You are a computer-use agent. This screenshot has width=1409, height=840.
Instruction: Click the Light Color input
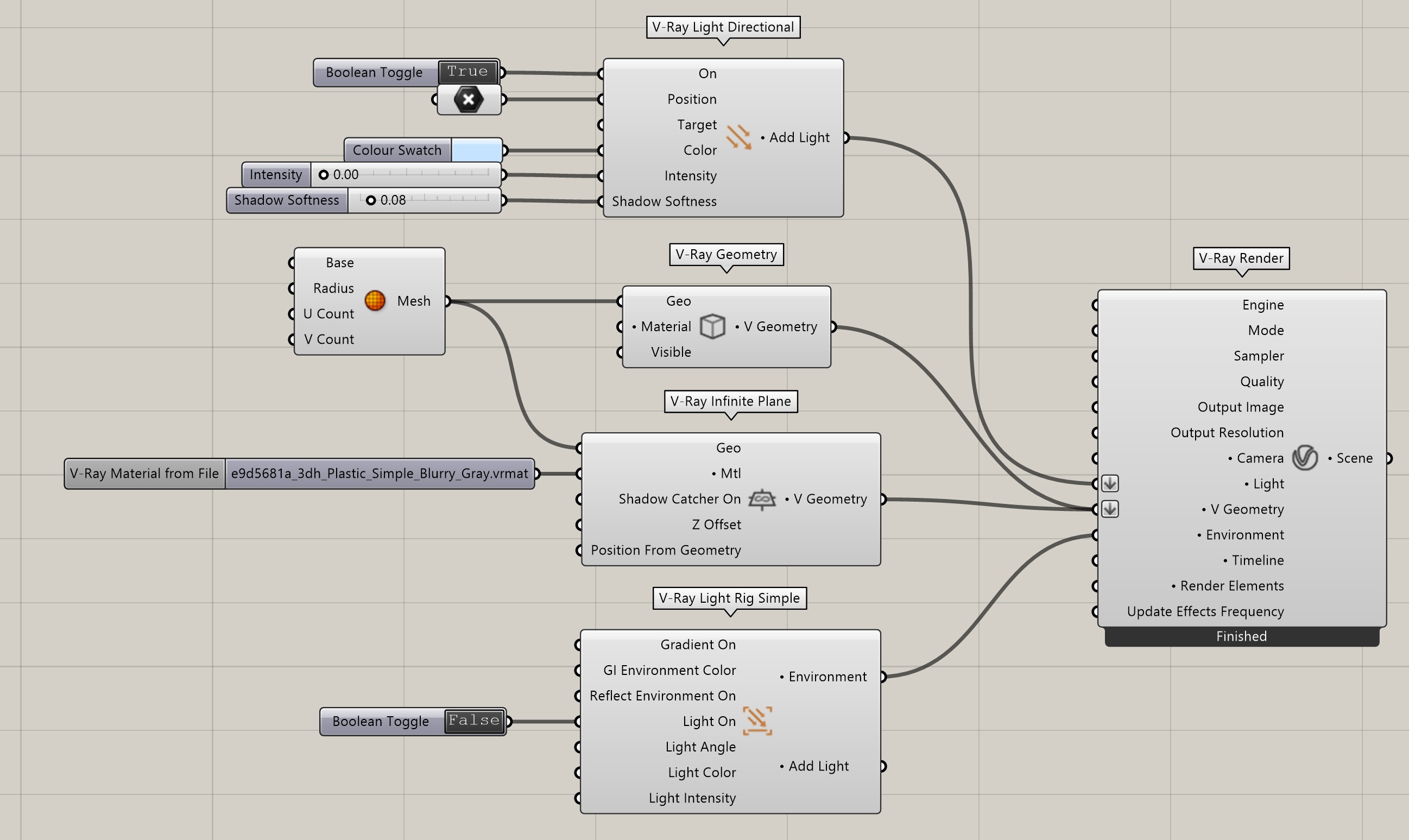click(x=702, y=773)
